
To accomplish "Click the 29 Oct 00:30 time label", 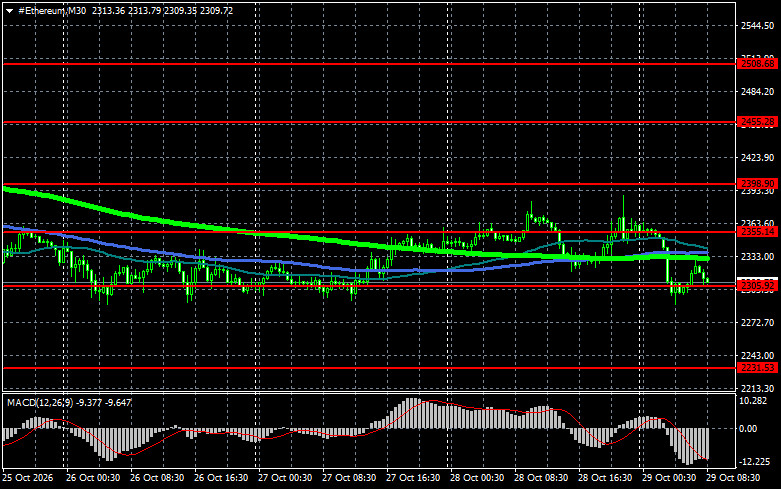I will [x=669, y=478].
